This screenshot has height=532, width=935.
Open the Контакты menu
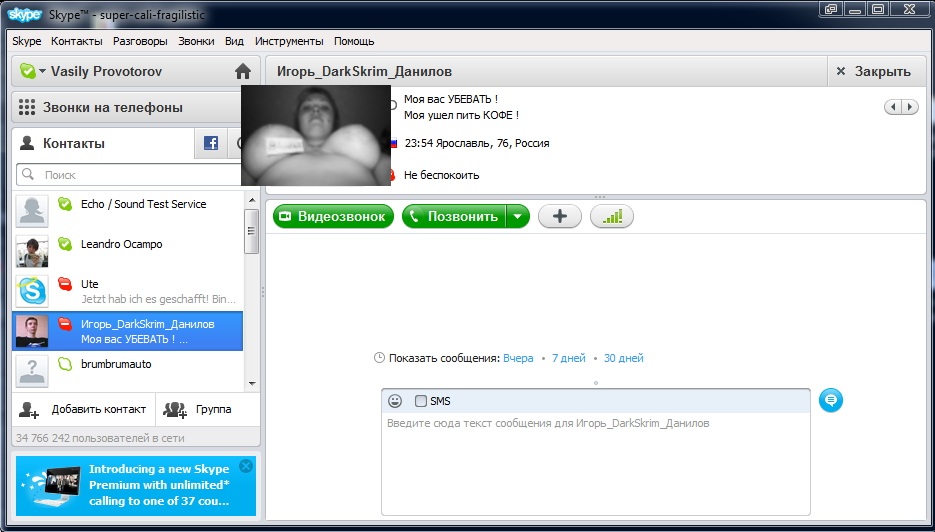click(77, 41)
